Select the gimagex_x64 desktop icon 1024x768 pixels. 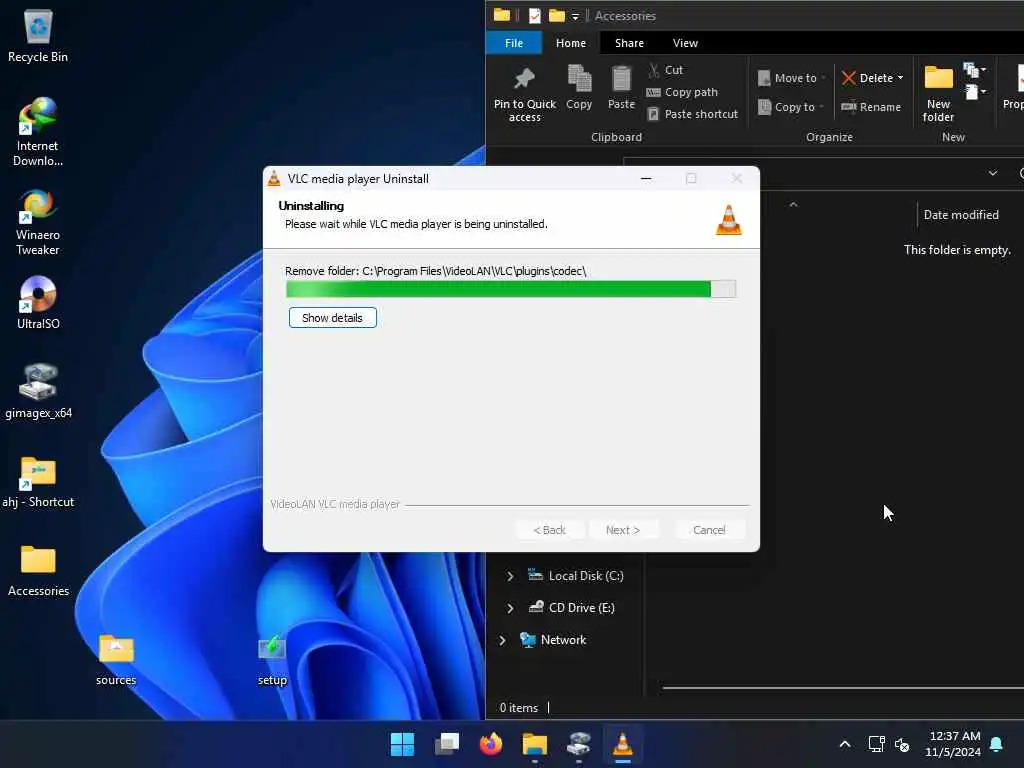[x=38, y=391]
